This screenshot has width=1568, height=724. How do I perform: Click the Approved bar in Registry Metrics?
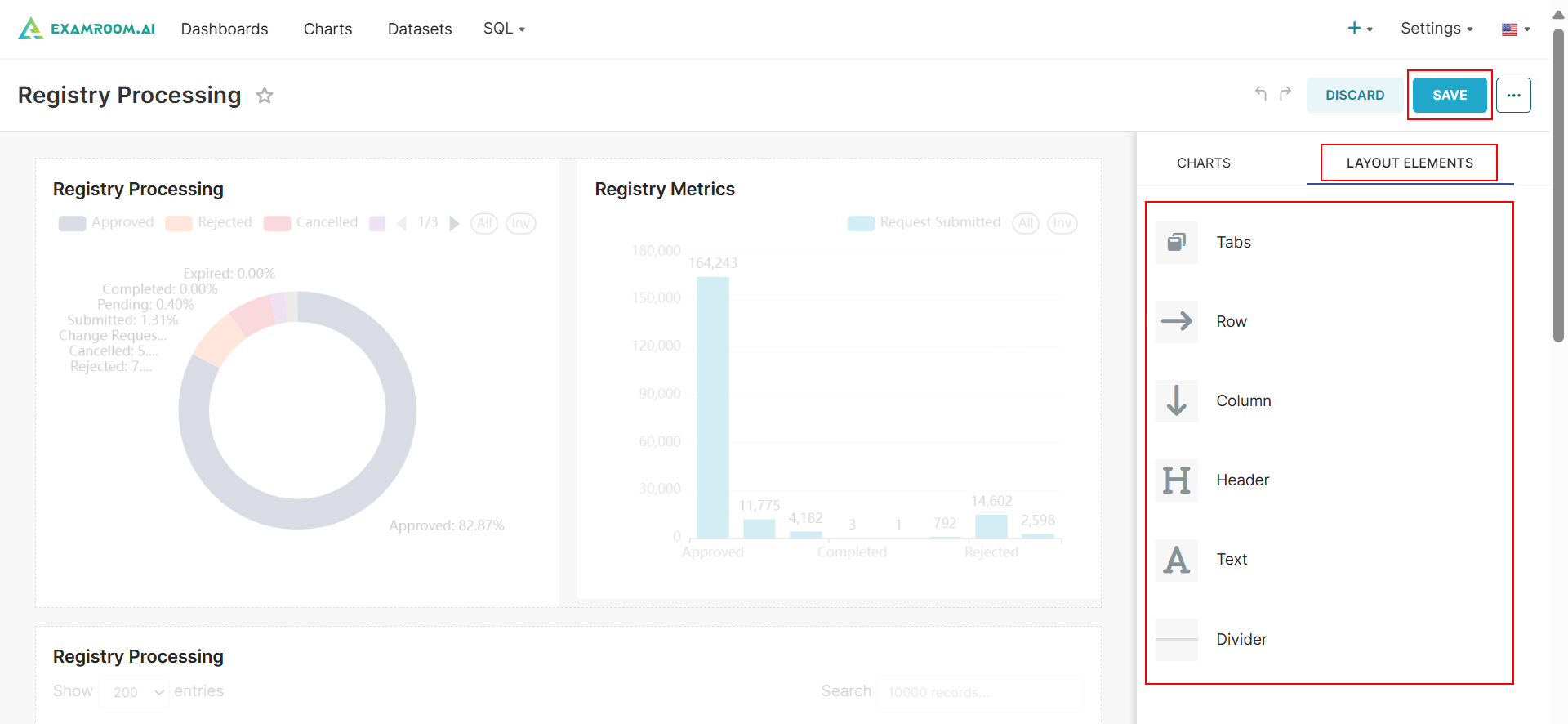coord(713,408)
